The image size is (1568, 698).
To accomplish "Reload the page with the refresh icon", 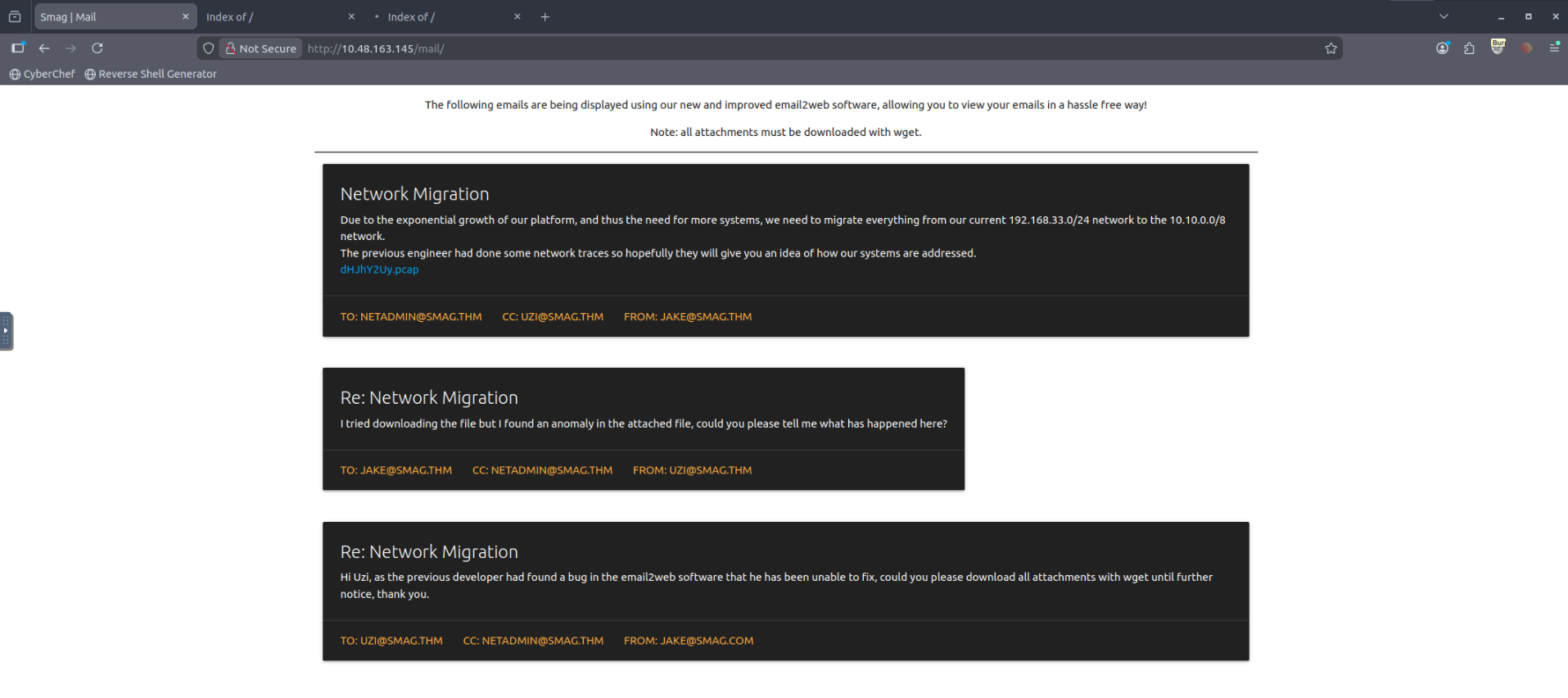I will [x=97, y=48].
